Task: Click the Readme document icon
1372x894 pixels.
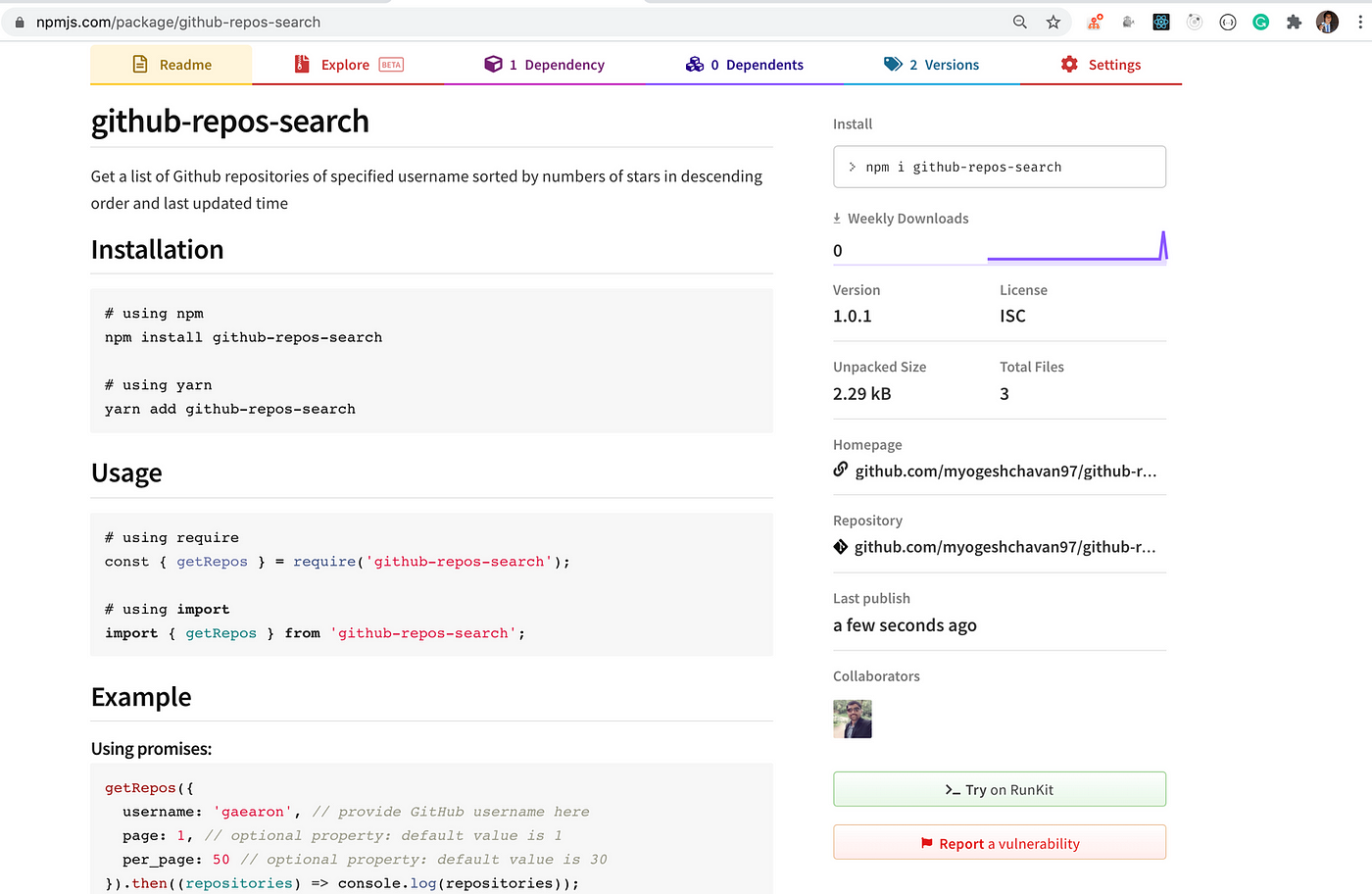Action: point(140,65)
